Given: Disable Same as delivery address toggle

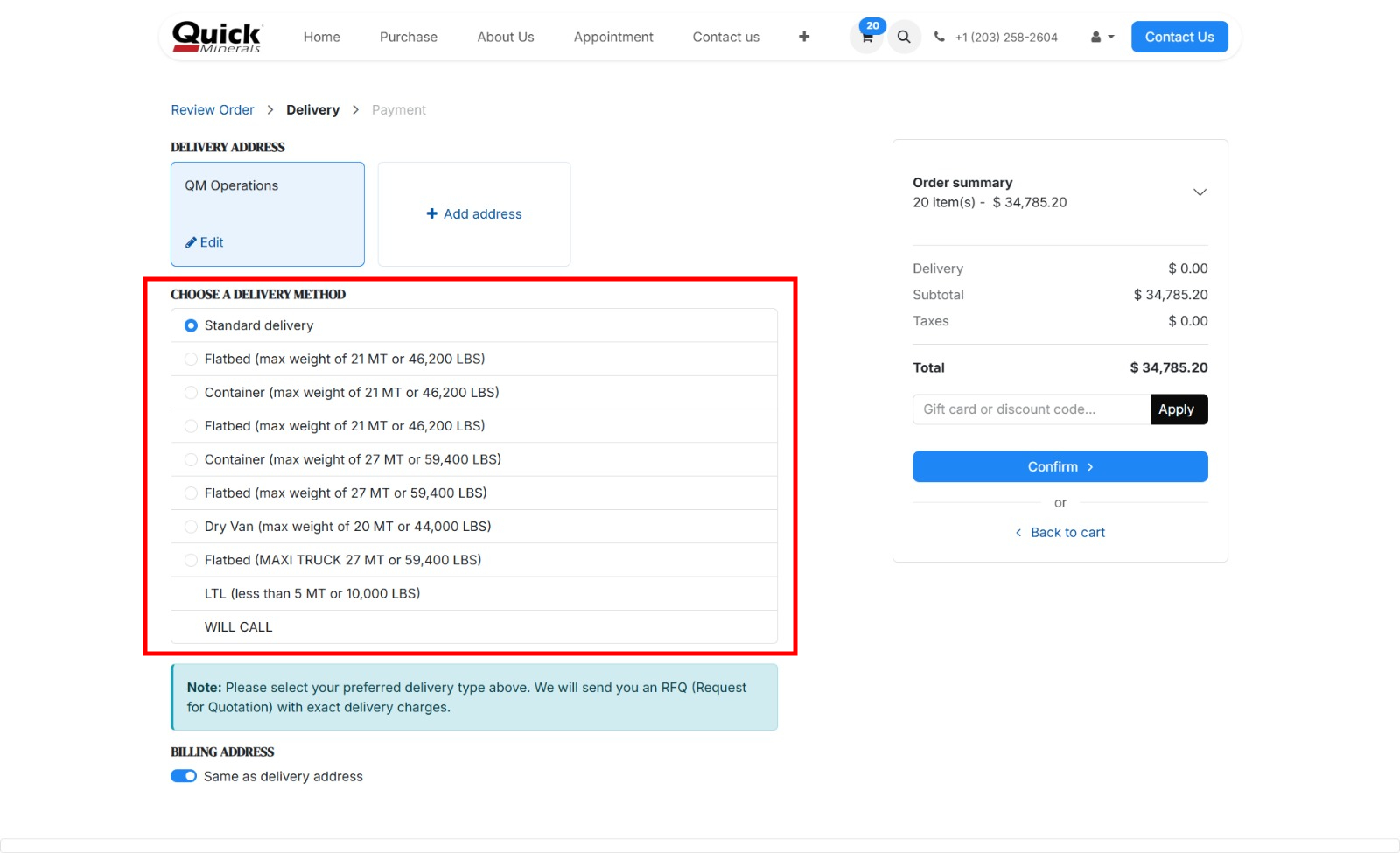Looking at the screenshot, I should point(183,775).
